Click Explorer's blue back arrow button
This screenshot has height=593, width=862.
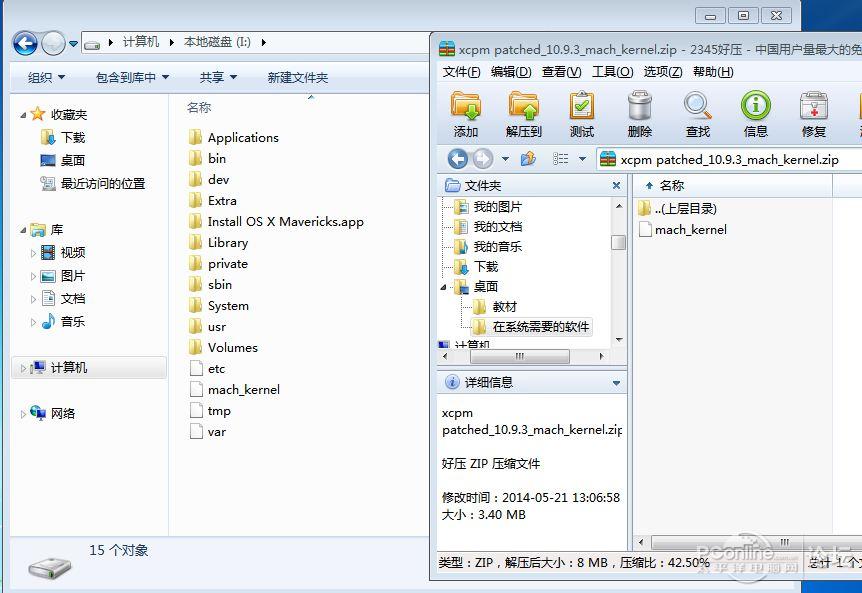pos(25,43)
